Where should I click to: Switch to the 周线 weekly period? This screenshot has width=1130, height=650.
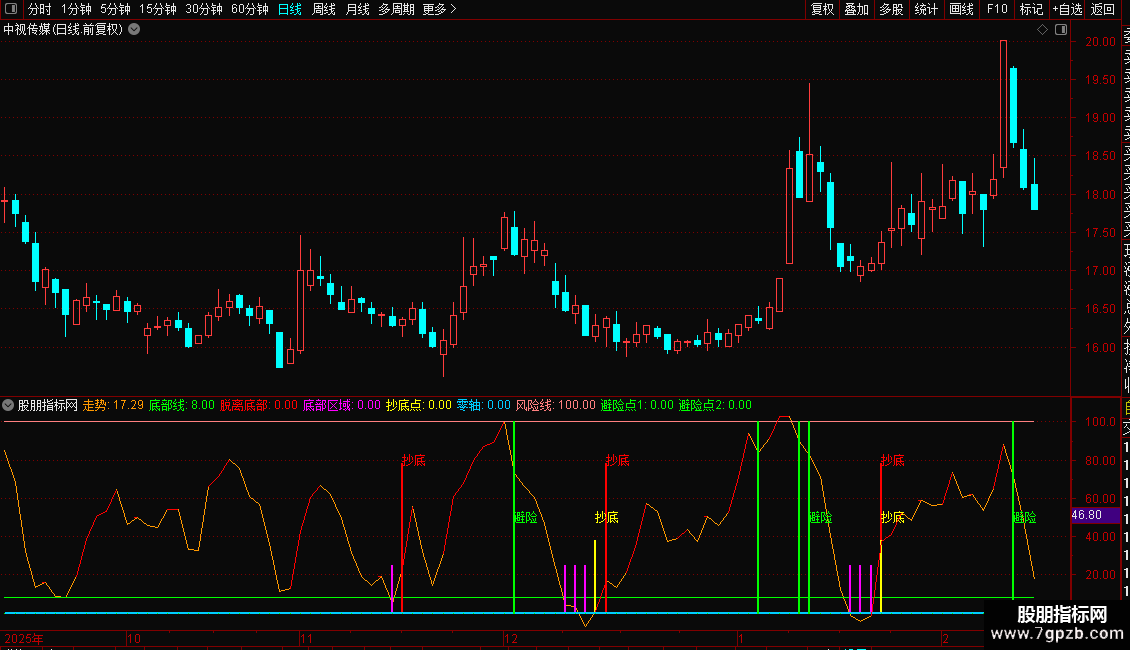click(323, 9)
